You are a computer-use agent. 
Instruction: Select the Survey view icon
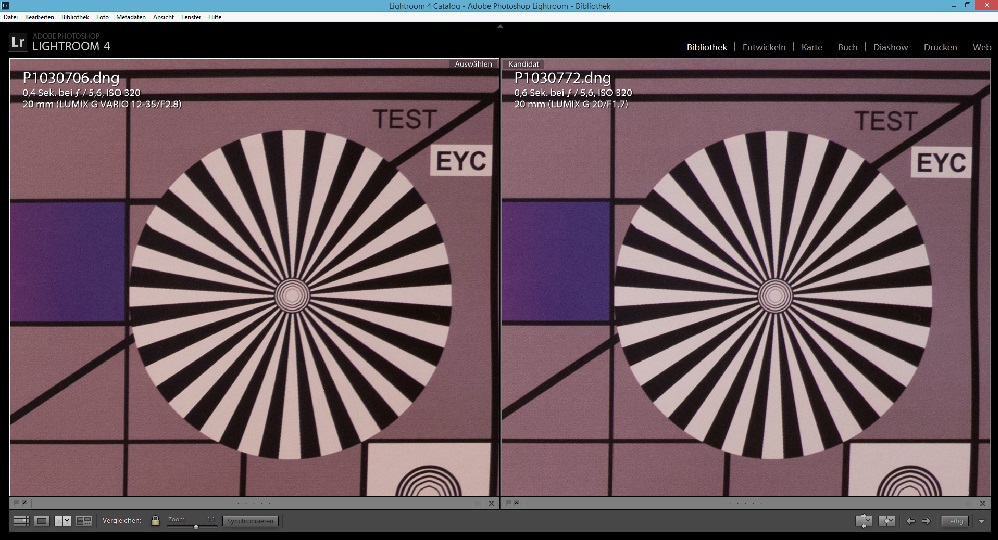coord(84,521)
